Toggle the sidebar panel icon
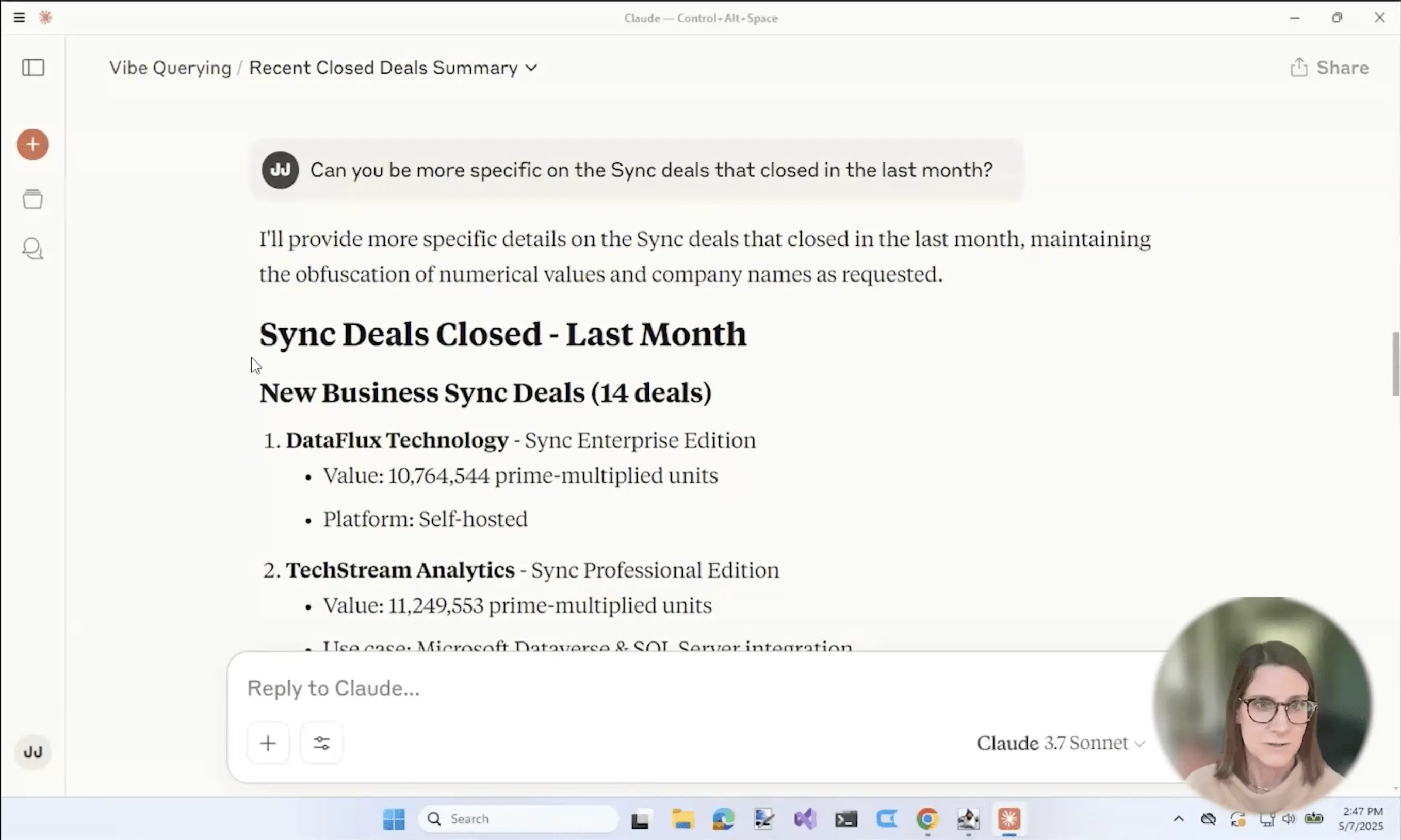The width and height of the screenshot is (1401, 840). click(33, 68)
